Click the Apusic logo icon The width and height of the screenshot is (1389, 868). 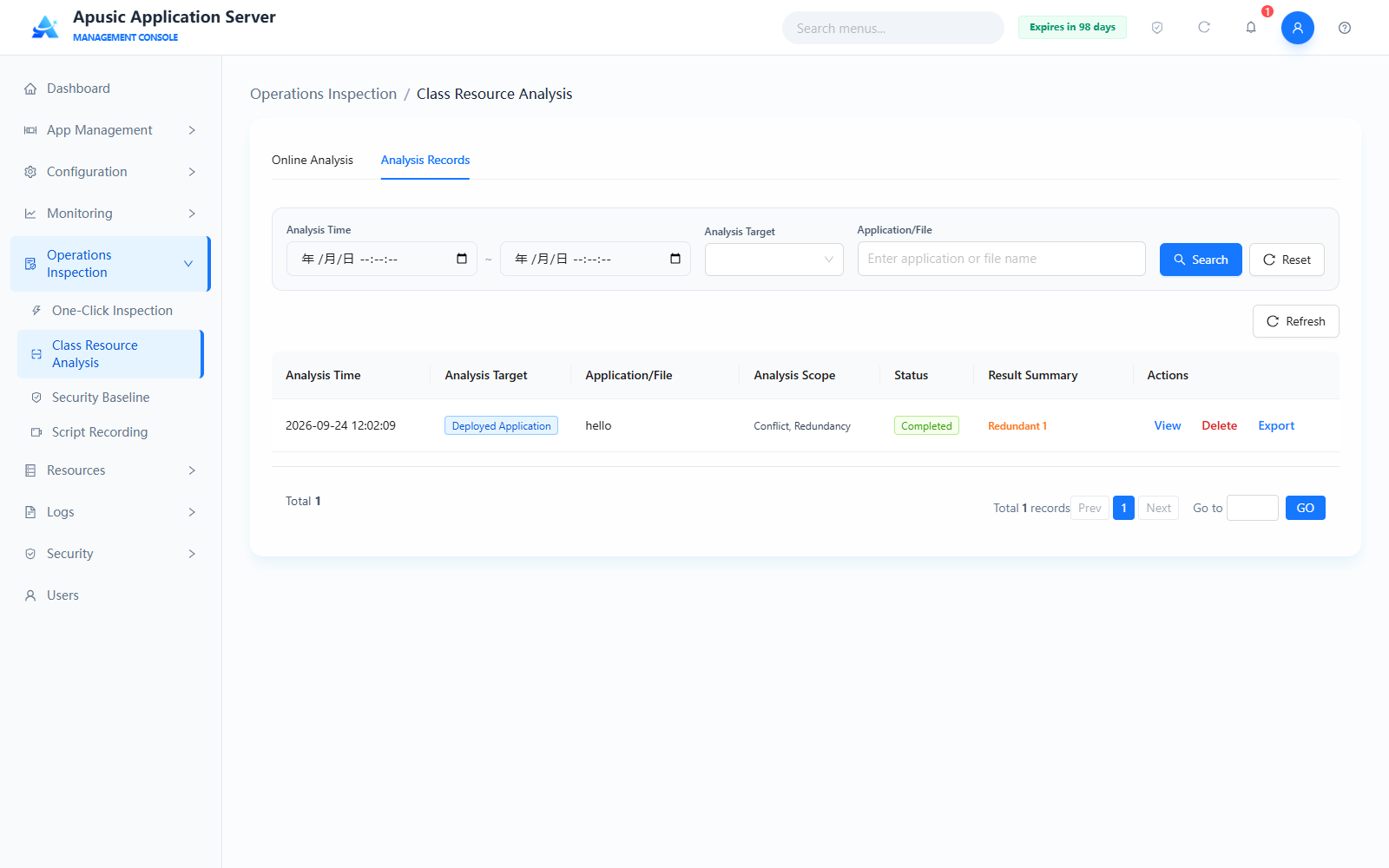[45, 27]
